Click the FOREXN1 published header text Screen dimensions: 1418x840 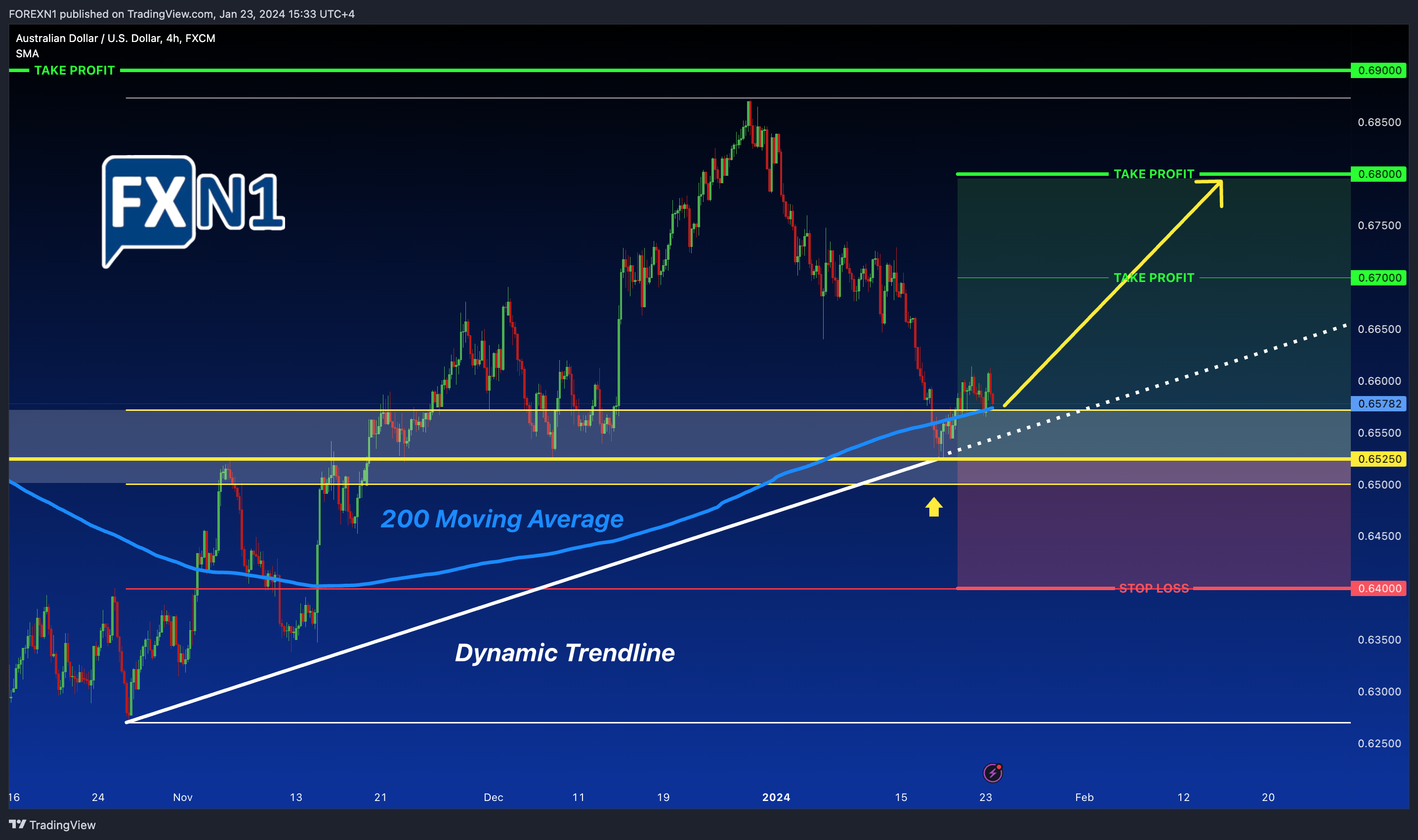click(182, 14)
